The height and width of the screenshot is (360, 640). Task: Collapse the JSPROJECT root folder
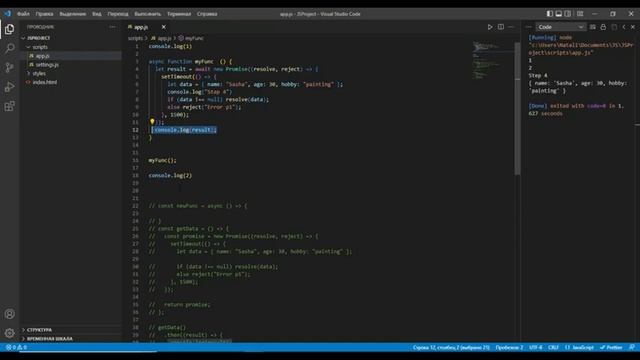click(38, 38)
